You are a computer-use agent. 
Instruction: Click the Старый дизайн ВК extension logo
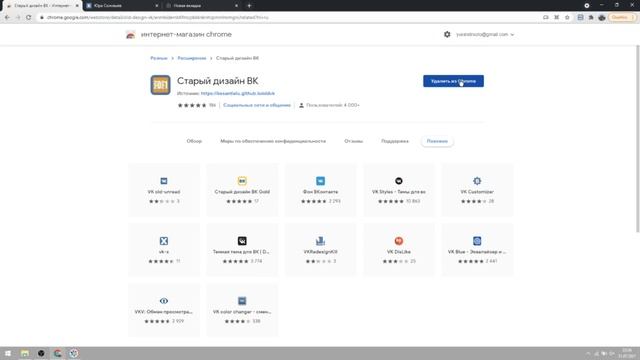click(x=160, y=85)
